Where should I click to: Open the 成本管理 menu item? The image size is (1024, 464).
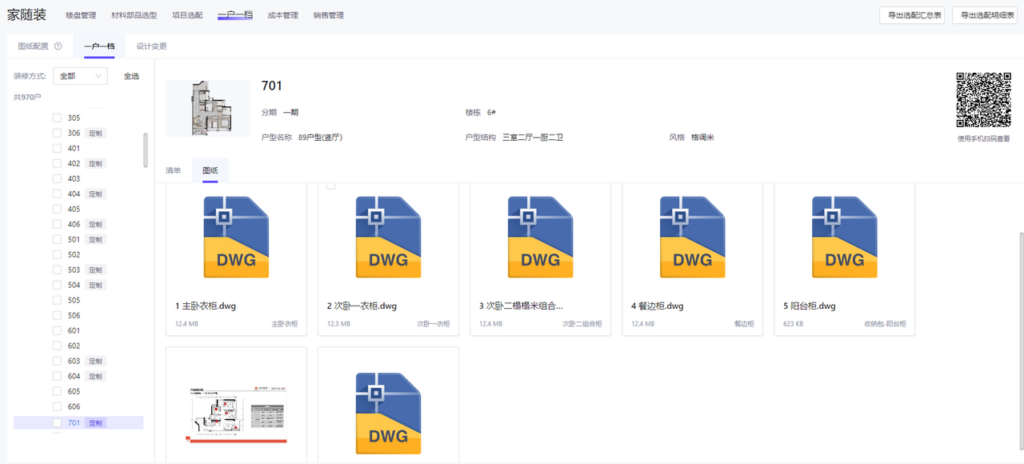(283, 15)
